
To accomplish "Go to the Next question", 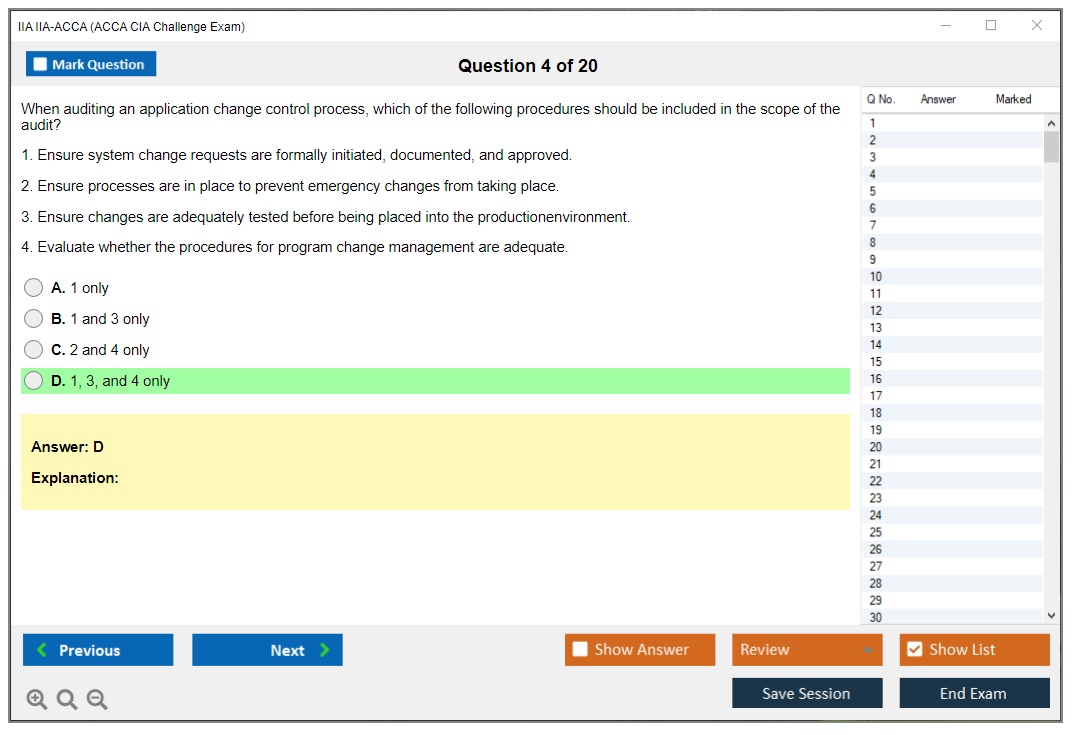I will click(267, 650).
